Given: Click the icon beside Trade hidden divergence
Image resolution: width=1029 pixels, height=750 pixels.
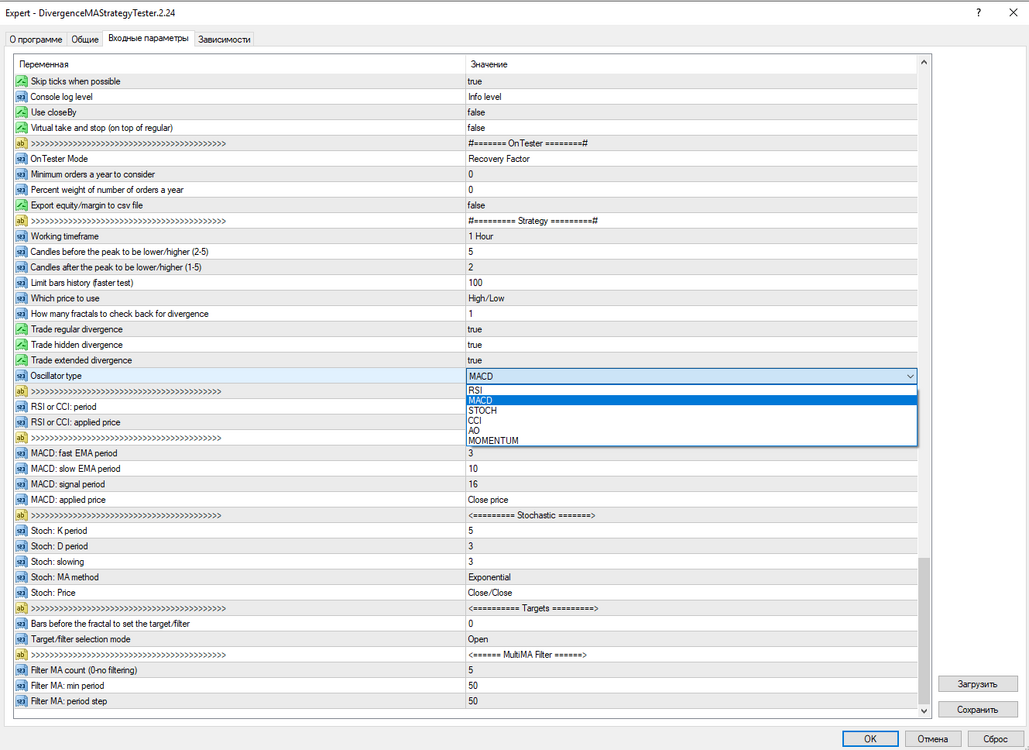Looking at the screenshot, I should click(22, 345).
